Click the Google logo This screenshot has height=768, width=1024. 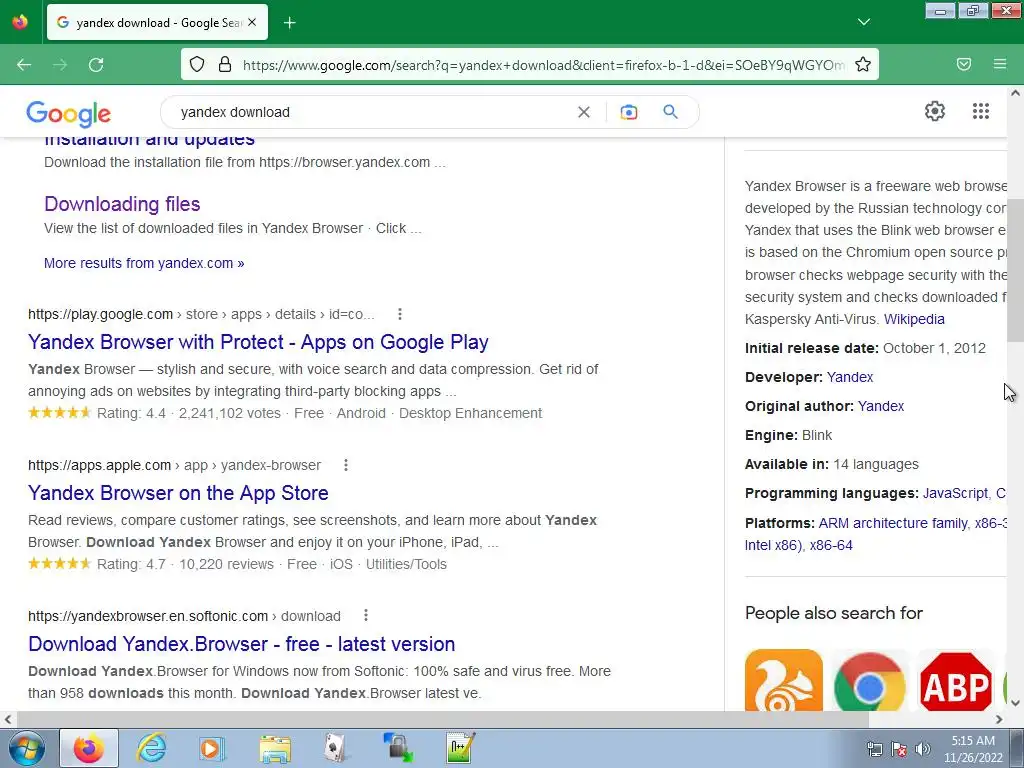(x=69, y=114)
